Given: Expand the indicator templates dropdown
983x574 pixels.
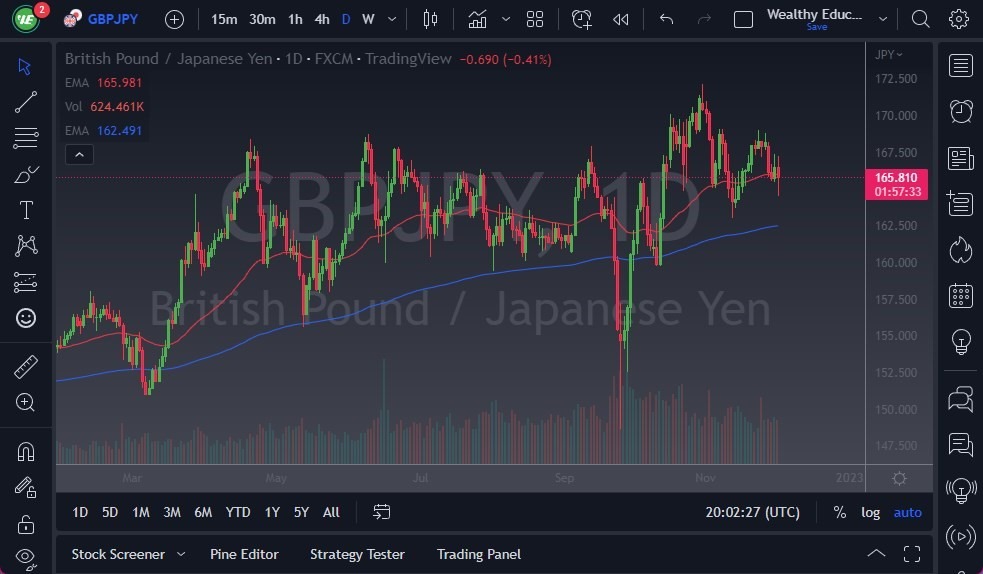Looking at the screenshot, I should tap(506, 19).
